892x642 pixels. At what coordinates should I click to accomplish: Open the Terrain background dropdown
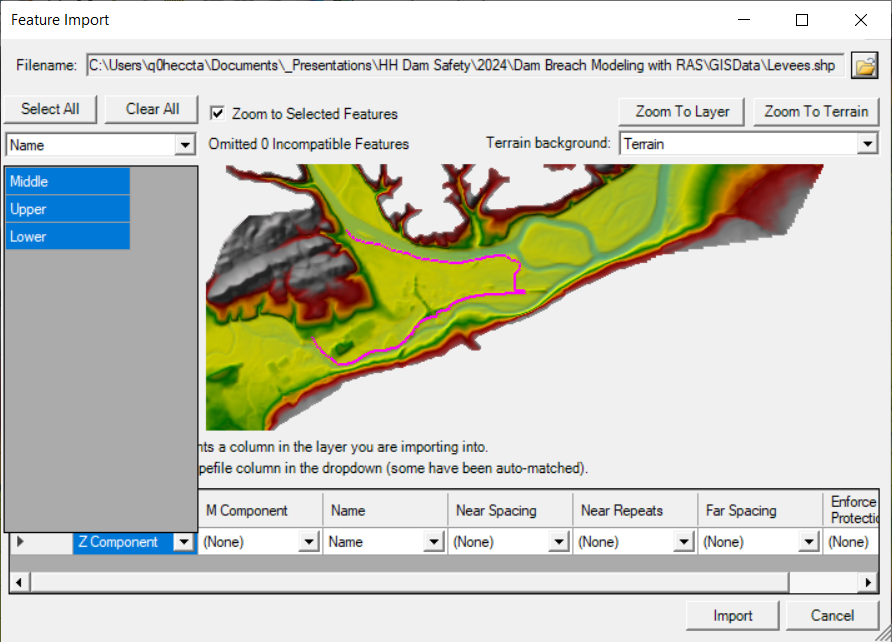(867, 144)
